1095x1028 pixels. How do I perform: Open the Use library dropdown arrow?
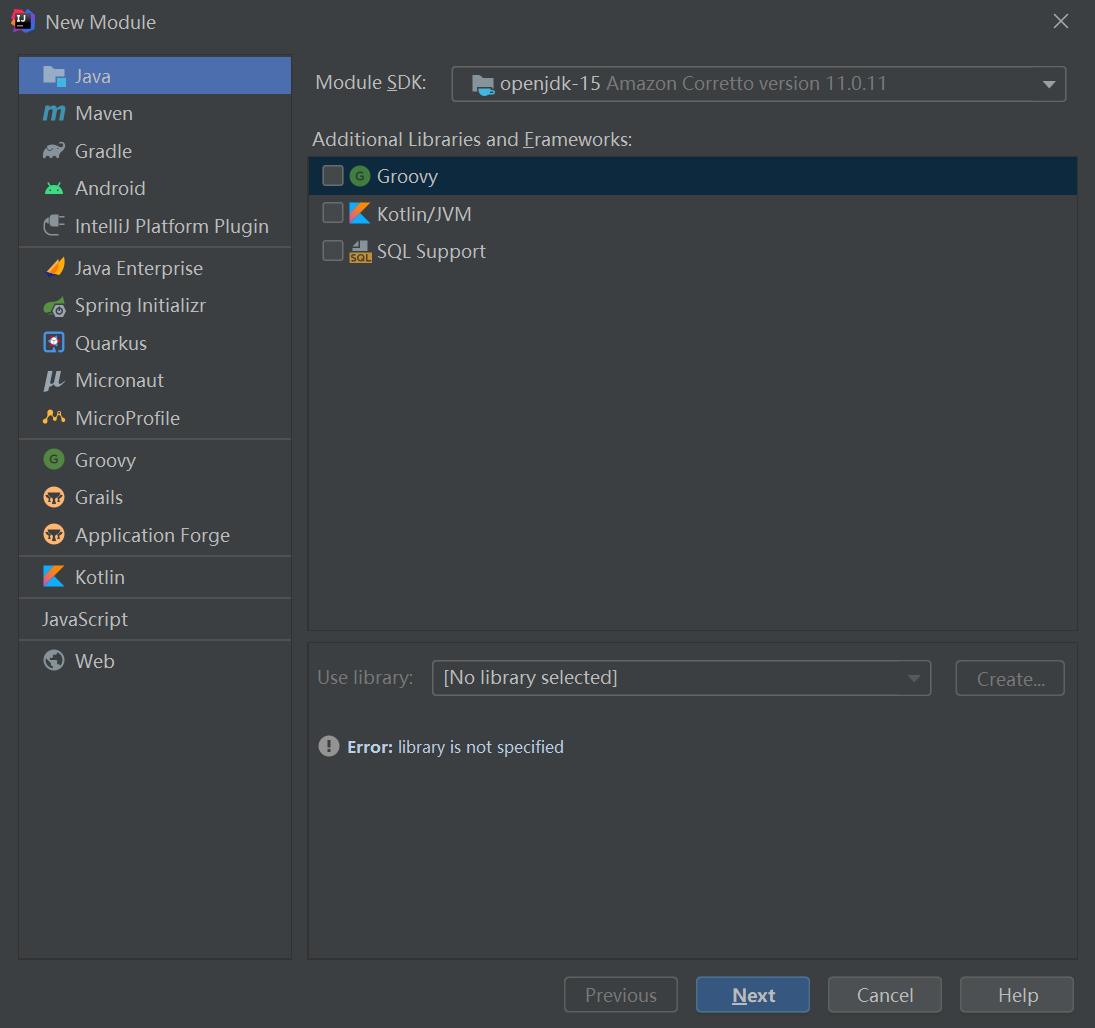tap(913, 678)
